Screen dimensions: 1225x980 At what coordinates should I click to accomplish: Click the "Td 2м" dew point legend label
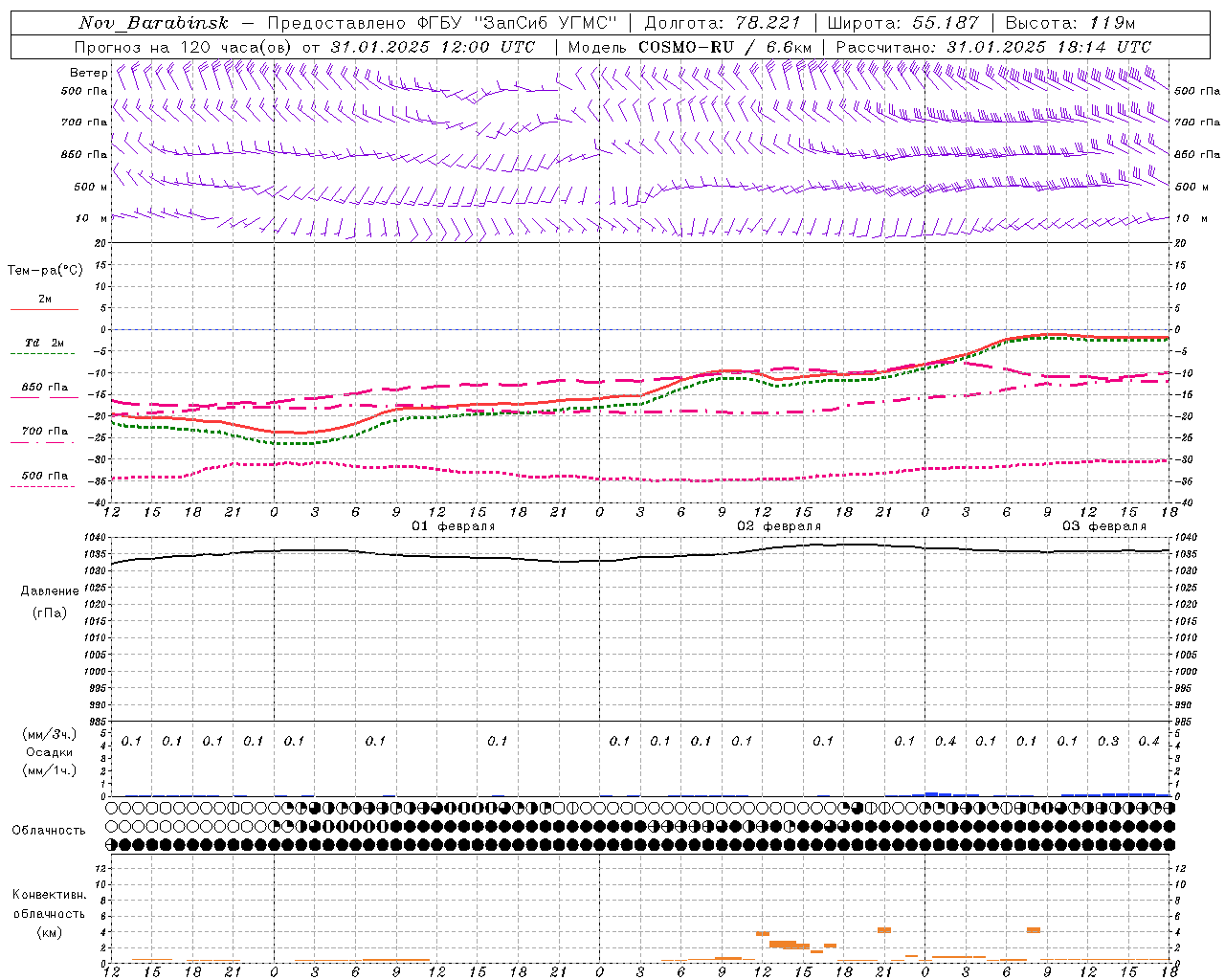(x=45, y=343)
